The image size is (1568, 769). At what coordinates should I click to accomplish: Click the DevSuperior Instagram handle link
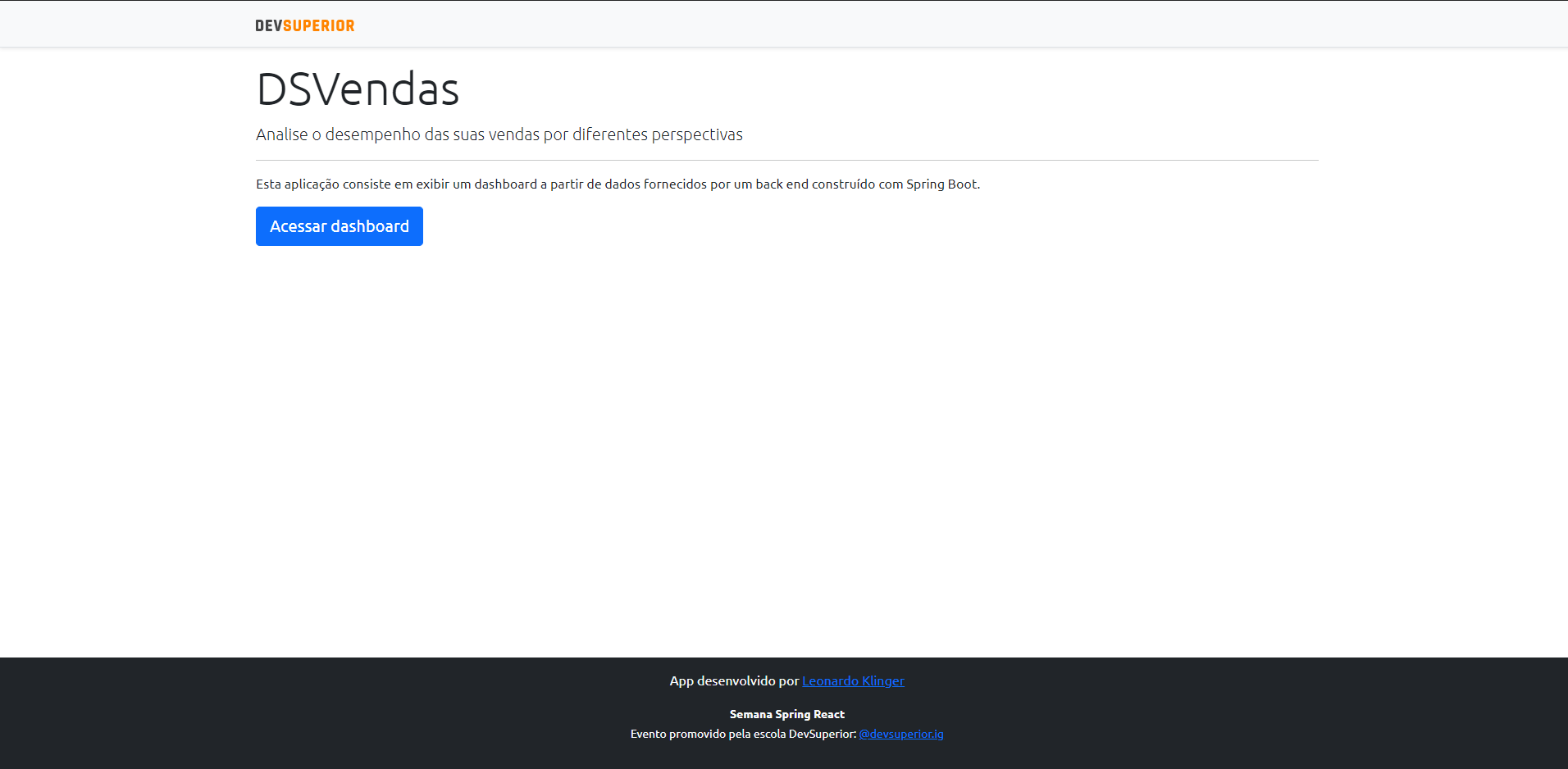[x=900, y=734]
